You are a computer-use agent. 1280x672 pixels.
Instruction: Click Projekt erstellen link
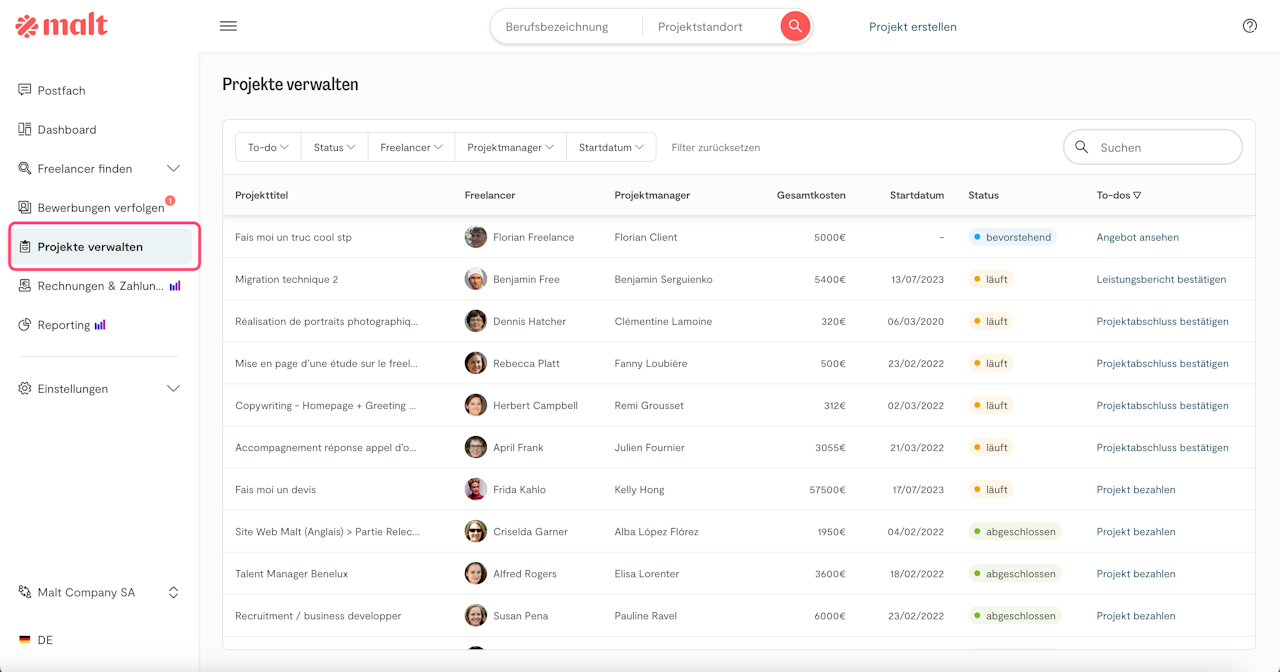912,27
